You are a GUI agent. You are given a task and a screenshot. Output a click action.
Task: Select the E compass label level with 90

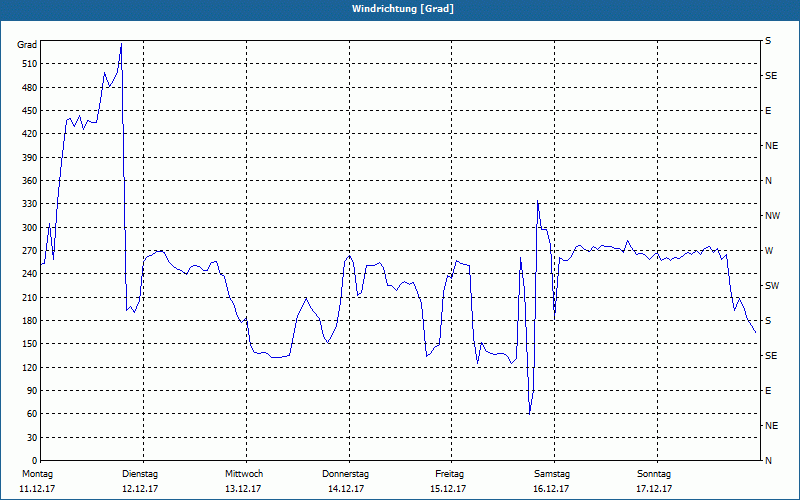pos(768,391)
